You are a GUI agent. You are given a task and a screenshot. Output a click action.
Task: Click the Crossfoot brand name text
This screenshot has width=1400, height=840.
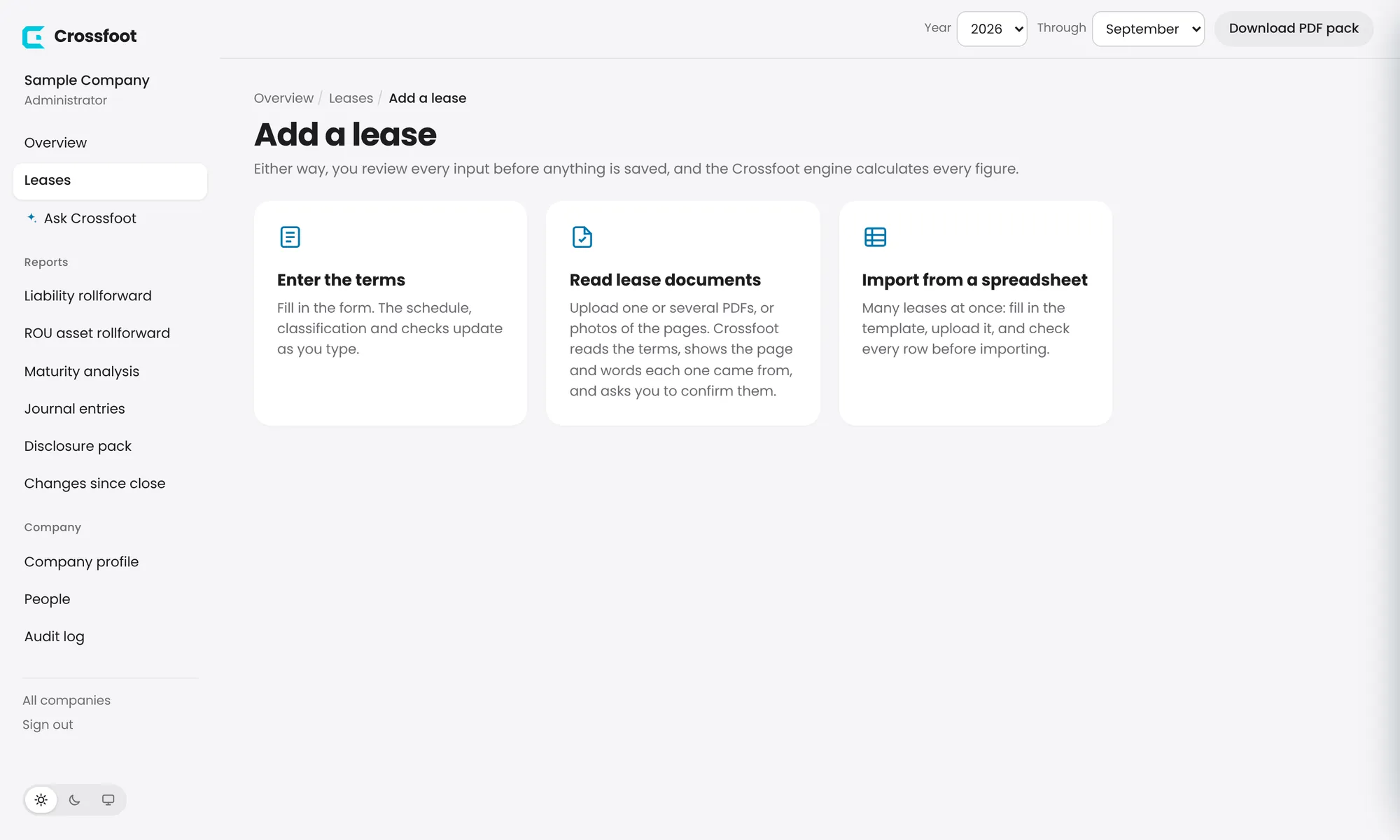(x=95, y=36)
